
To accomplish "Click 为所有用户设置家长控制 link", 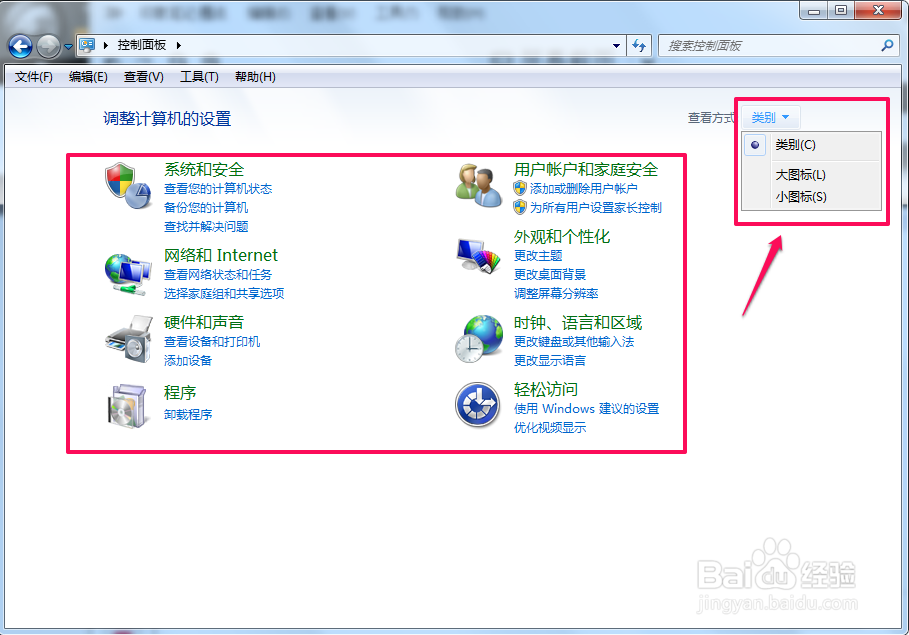I will [596, 208].
